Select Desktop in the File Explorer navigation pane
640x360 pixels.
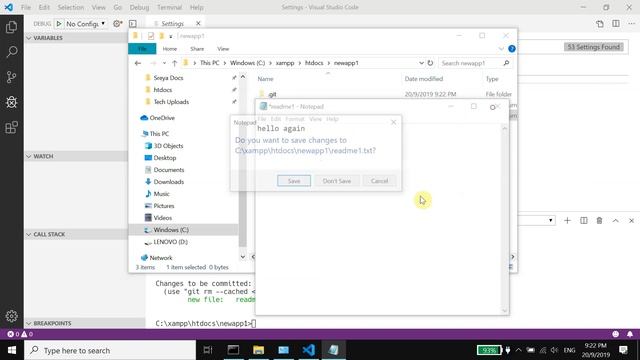[165, 158]
